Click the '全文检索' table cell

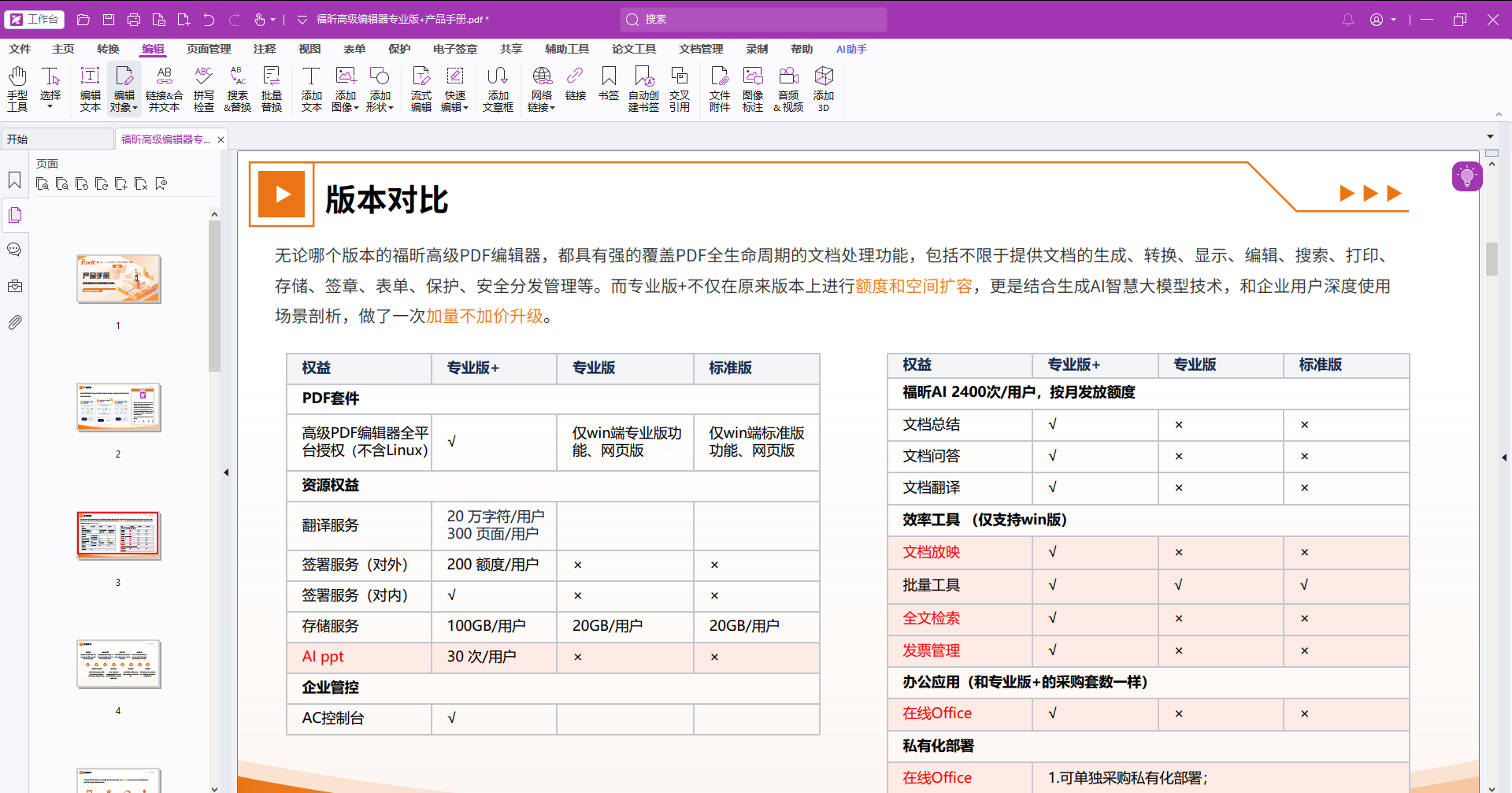pyautogui.click(x=960, y=618)
